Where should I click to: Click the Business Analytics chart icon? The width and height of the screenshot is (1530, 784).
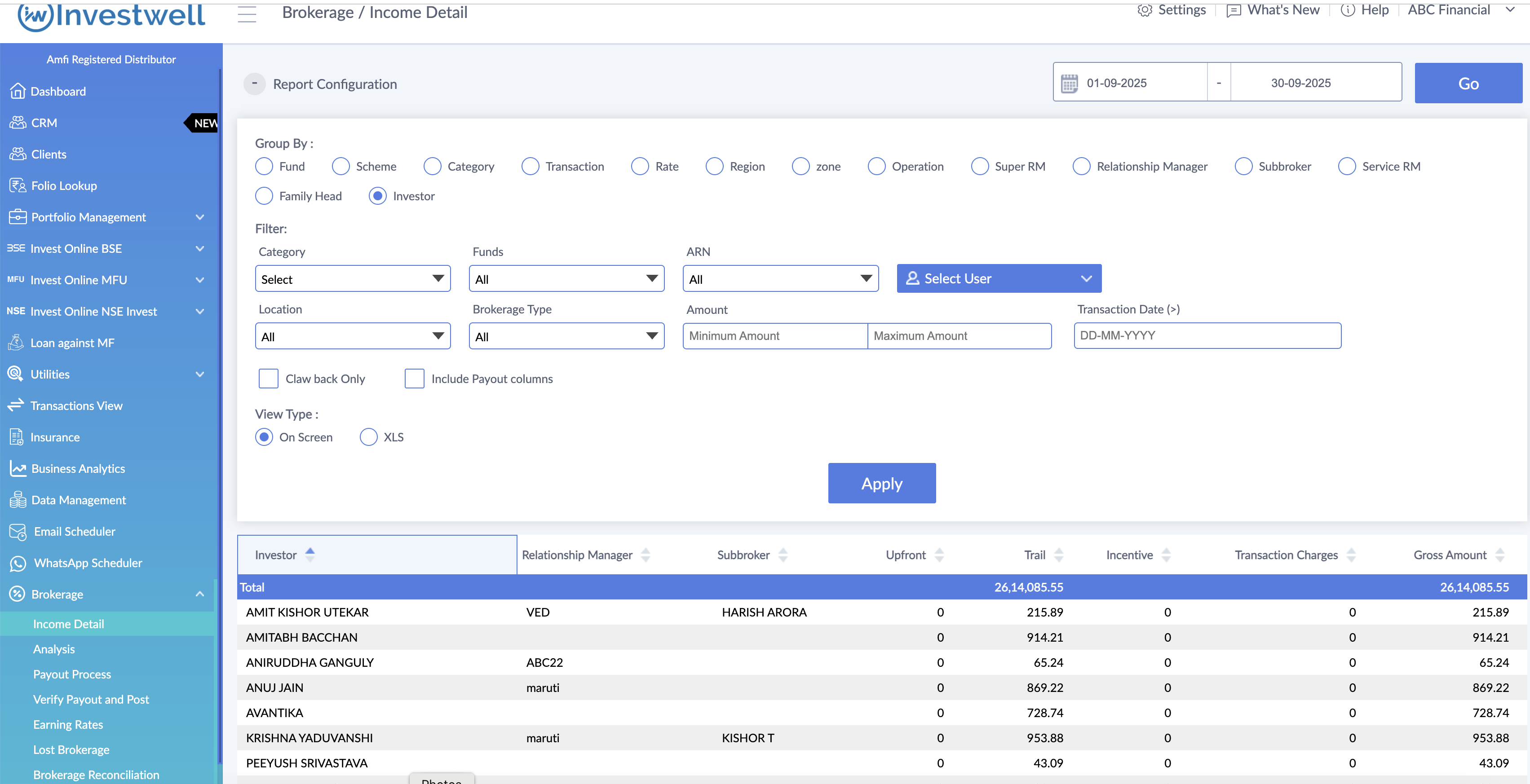[x=18, y=469]
